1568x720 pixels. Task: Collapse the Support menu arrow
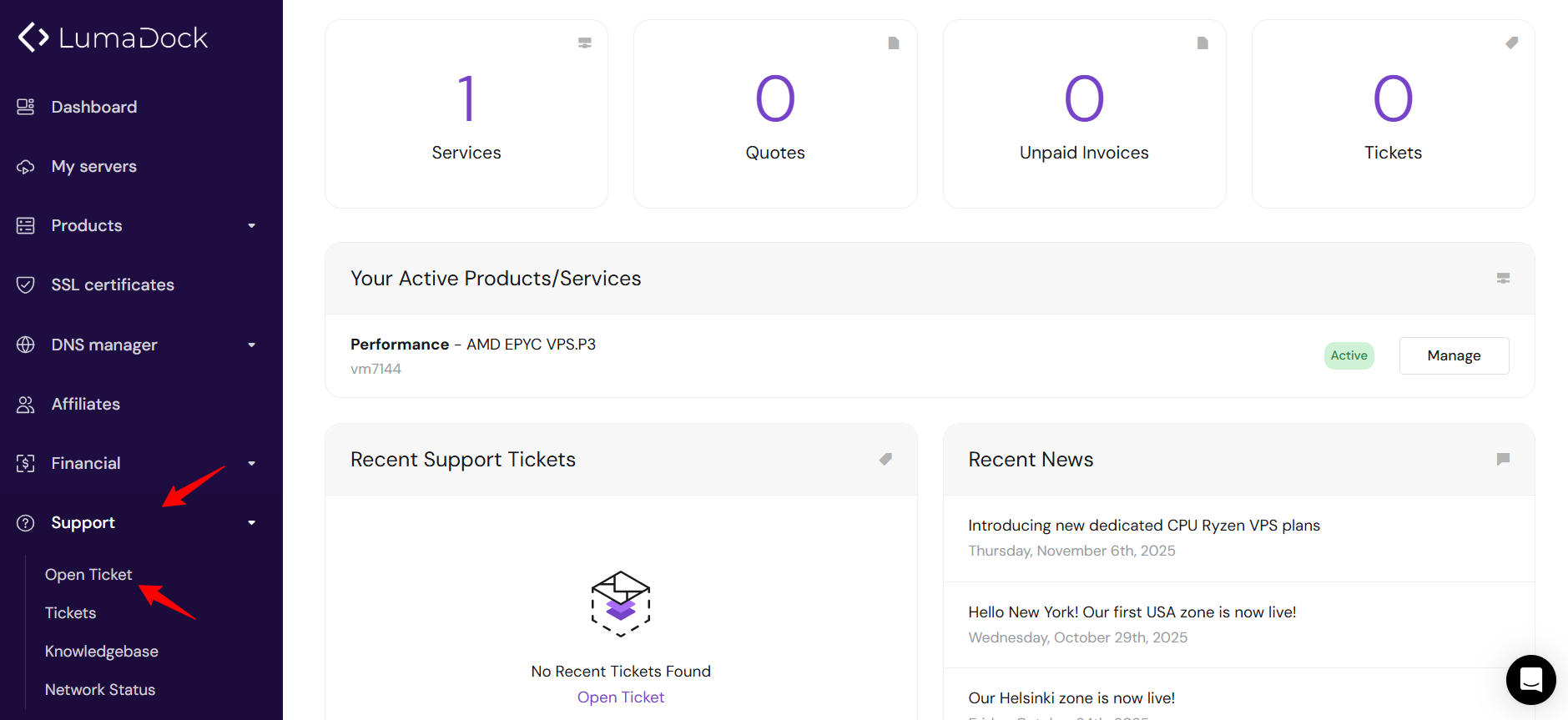pos(251,522)
